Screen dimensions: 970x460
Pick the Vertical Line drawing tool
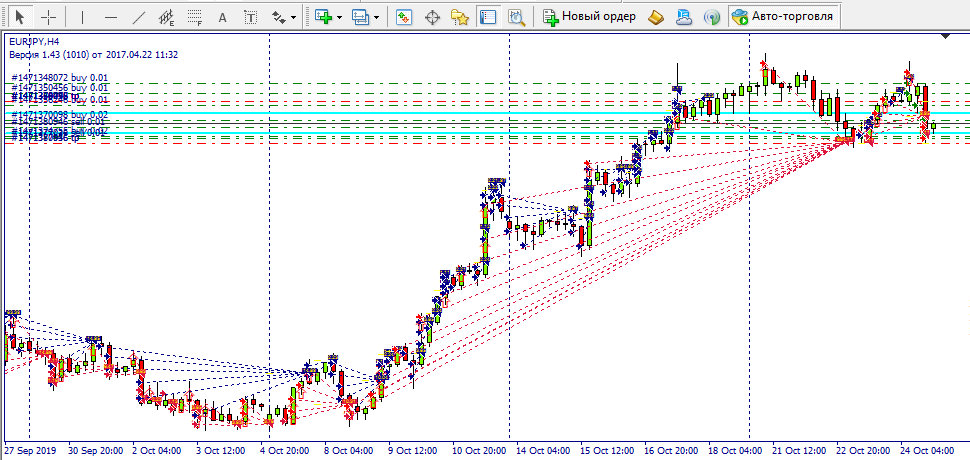(x=82, y=17)
